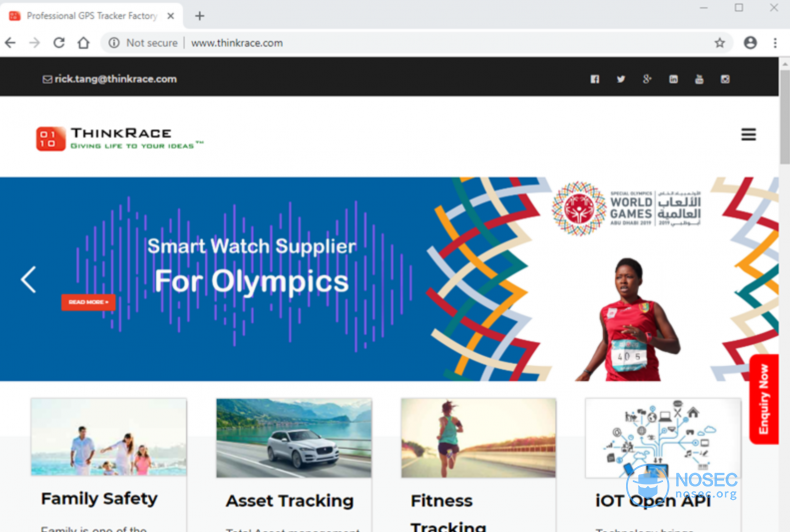Open the Fitness Tracking runner thumbnail
This screenshot has height=532, width=790.
pos(479,438)
